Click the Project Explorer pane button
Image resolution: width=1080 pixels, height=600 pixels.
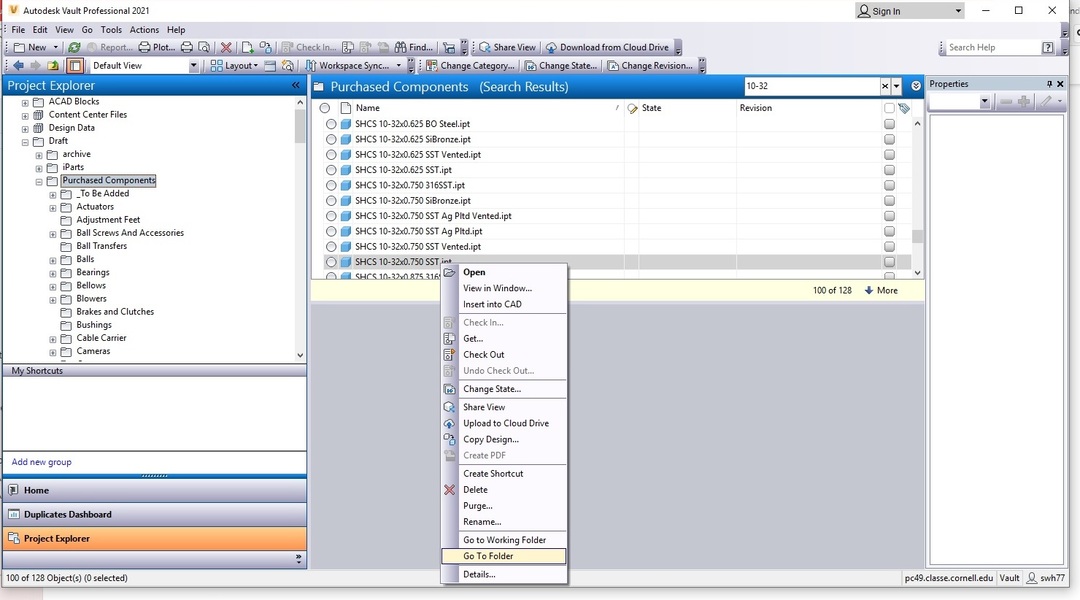click(154, 539)
